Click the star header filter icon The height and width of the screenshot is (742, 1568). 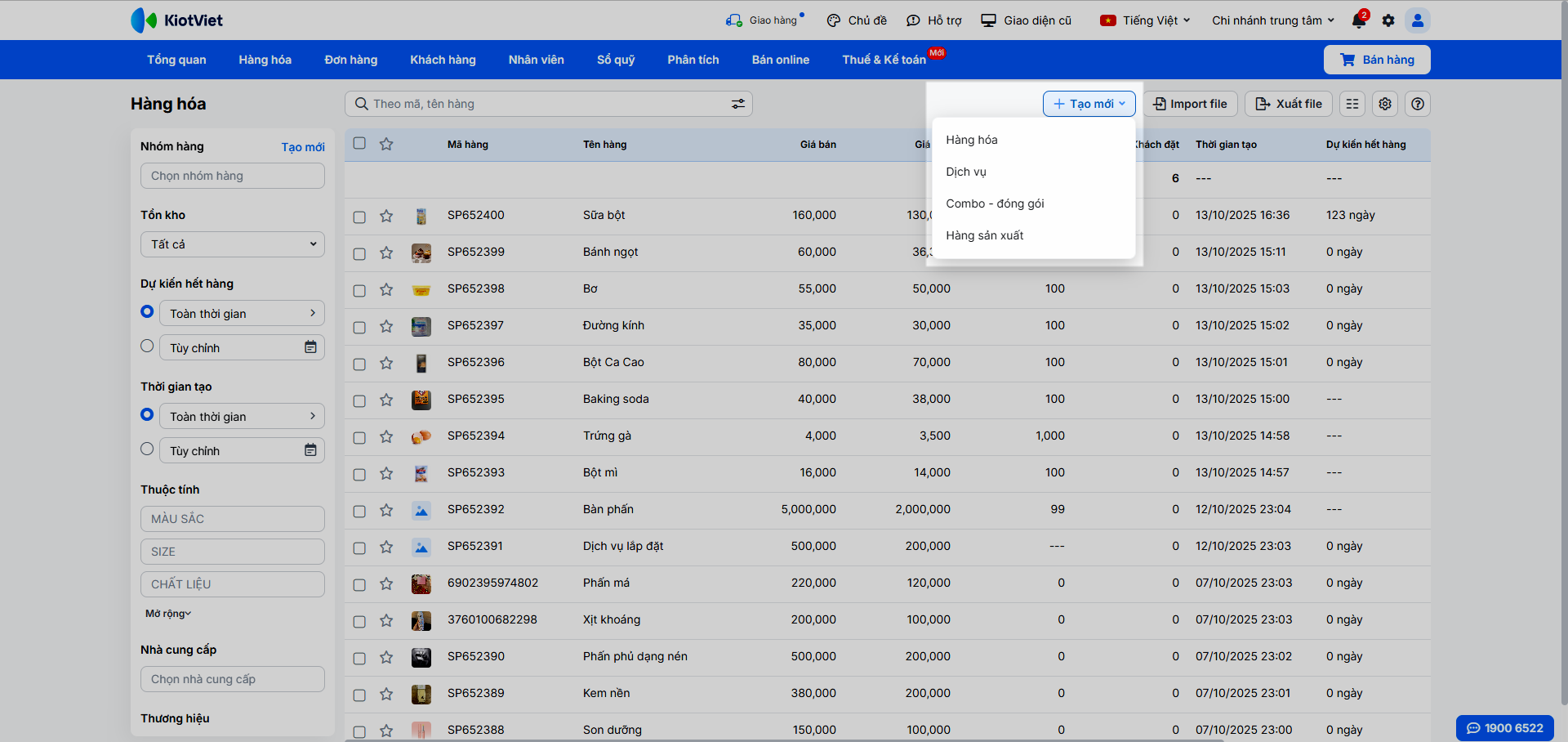[x=386, y=144]
